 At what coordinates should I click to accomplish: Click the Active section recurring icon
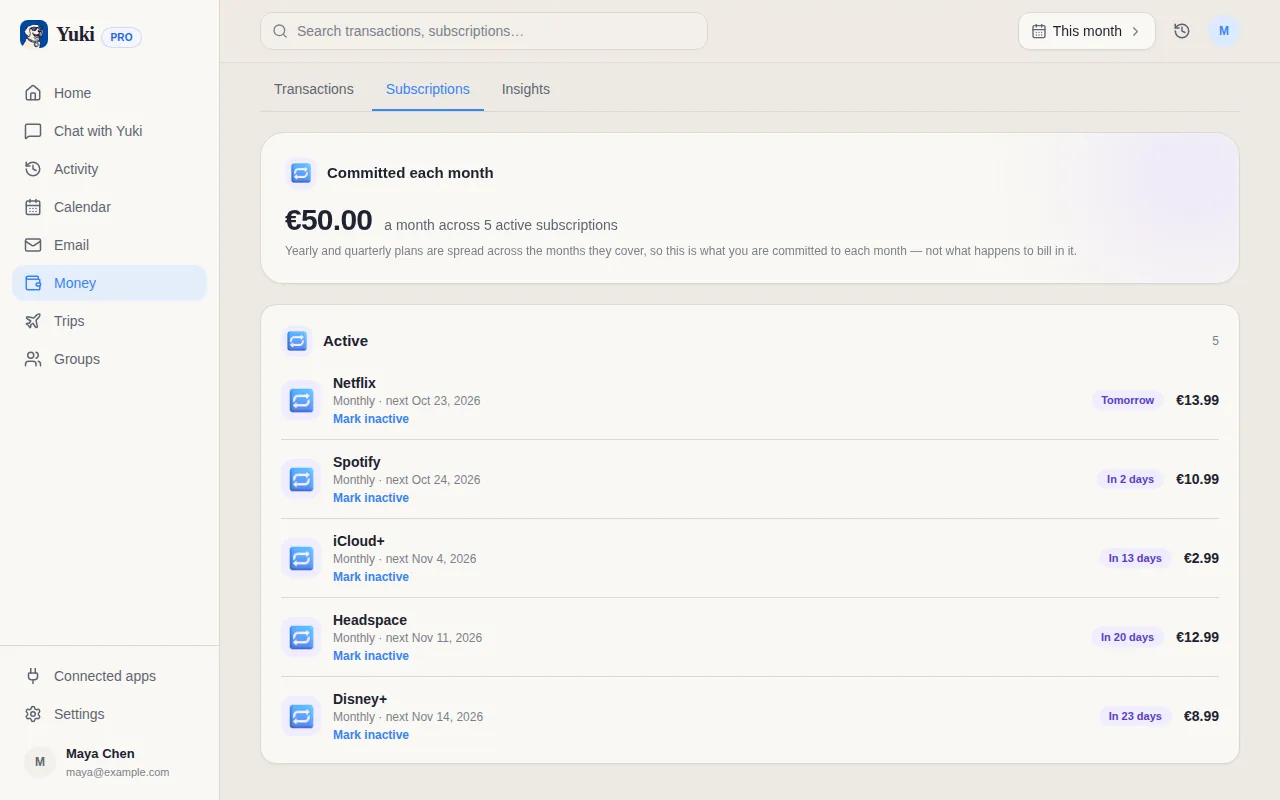297,341
